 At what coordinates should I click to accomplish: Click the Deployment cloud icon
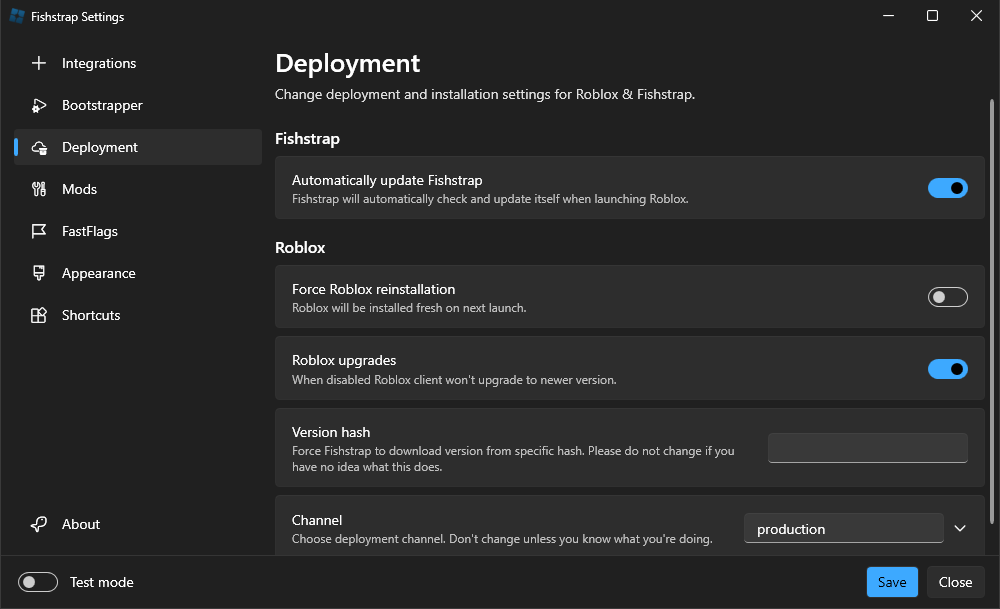39,147
